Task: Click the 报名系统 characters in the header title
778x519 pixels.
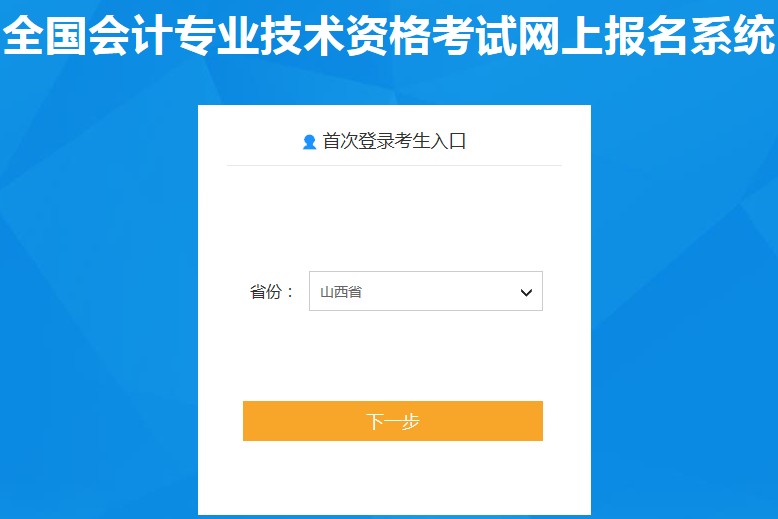Action: pyautogui.click(x=690, y=35)
